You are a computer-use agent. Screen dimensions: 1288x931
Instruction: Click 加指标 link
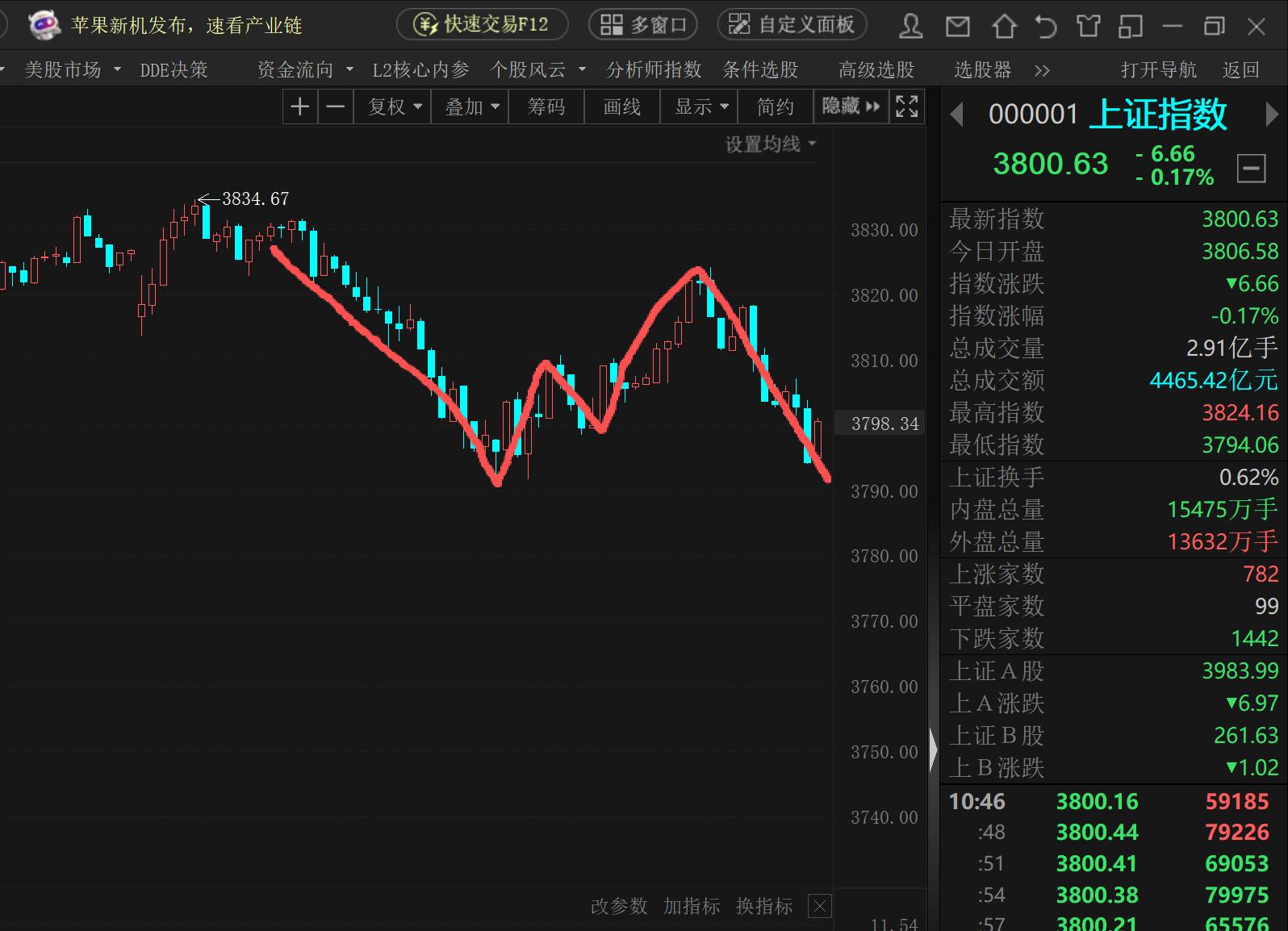[692, 906]
